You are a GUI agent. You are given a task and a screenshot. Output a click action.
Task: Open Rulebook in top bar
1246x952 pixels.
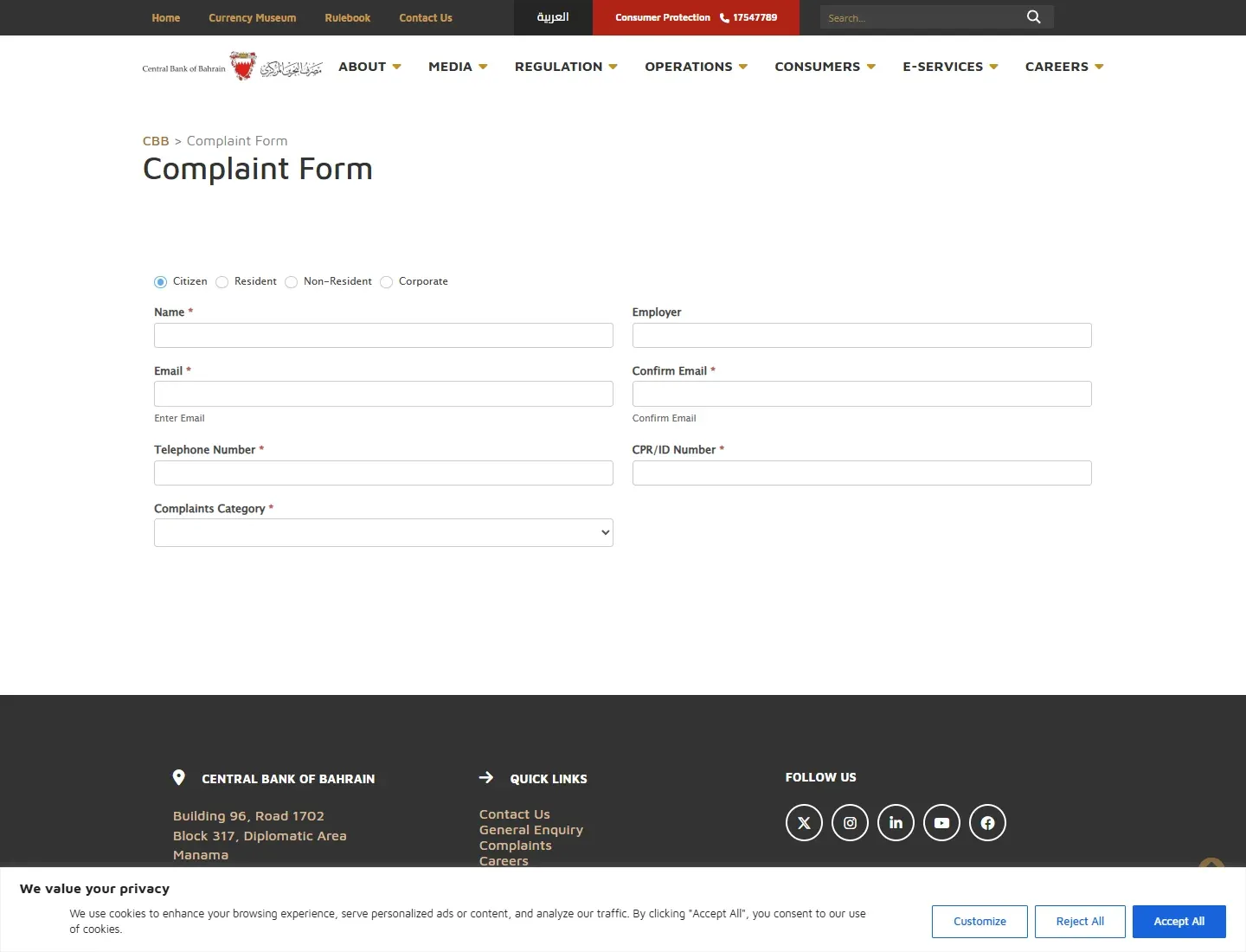(x=347, y=17)
